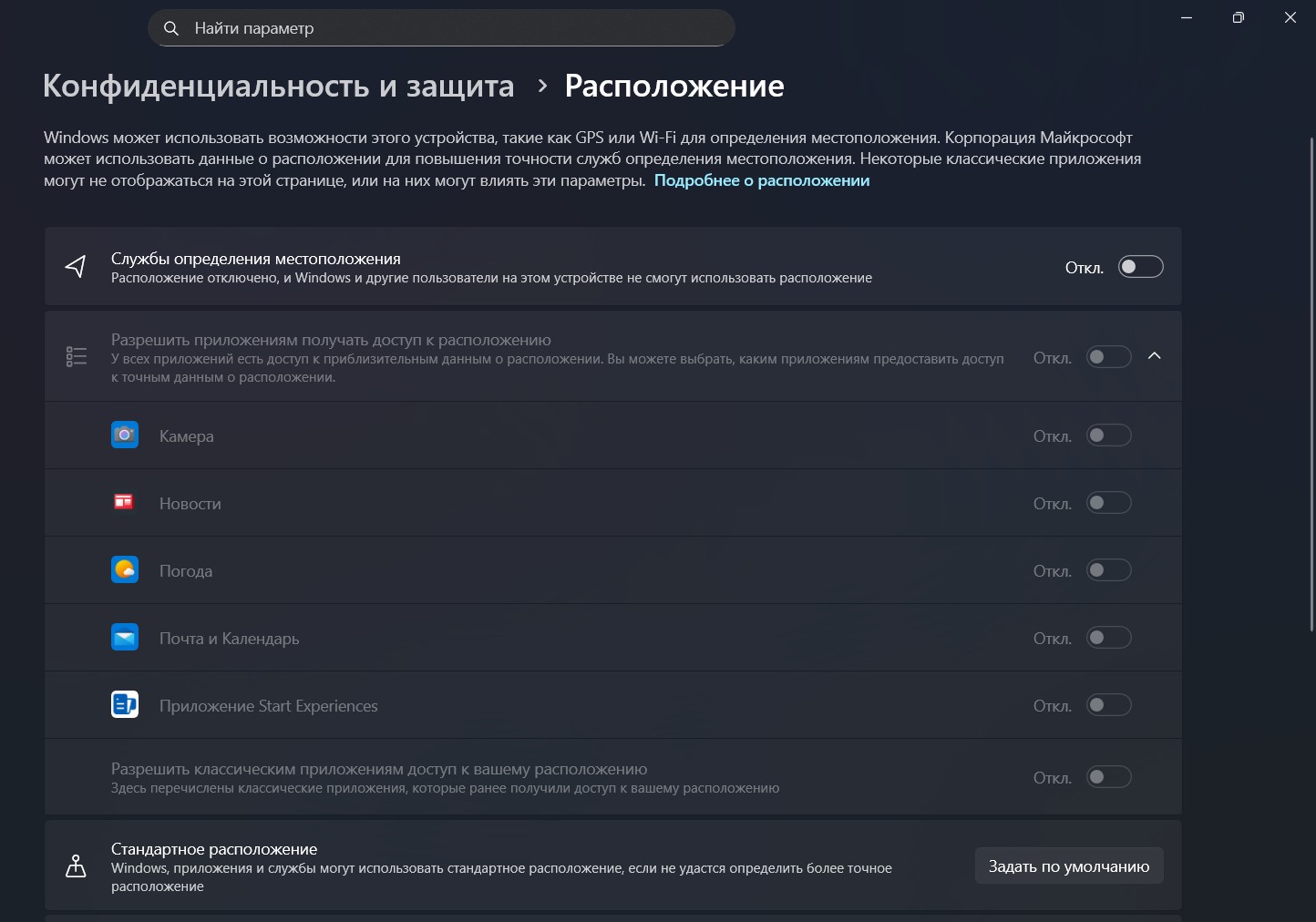Click the vertical scrollbar on the right
Viewport: 1316px width, 922px height.
click(x=1311, y=383)
